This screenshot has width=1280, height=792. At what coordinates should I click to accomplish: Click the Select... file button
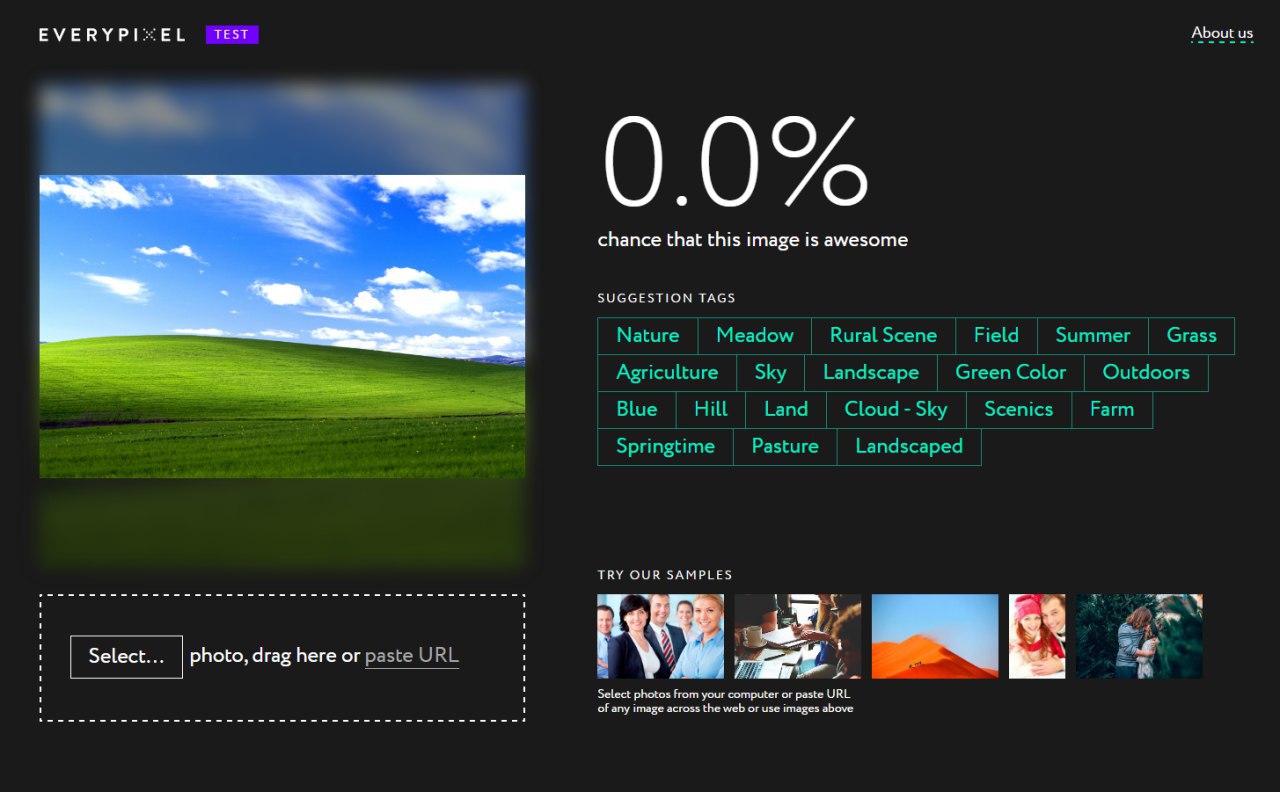(126, 657)
